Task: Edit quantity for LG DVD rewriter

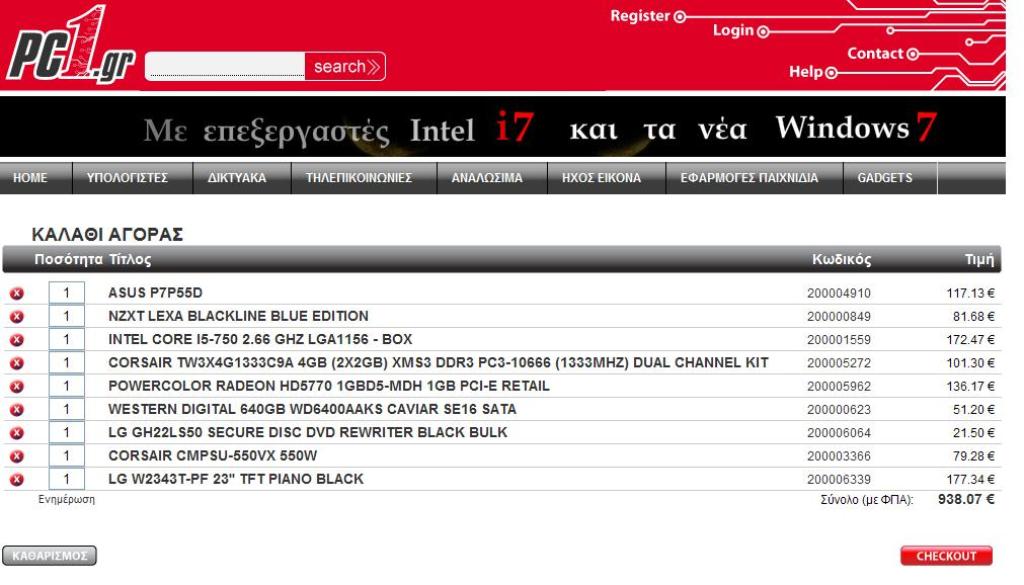Action: tap(67, 432)
